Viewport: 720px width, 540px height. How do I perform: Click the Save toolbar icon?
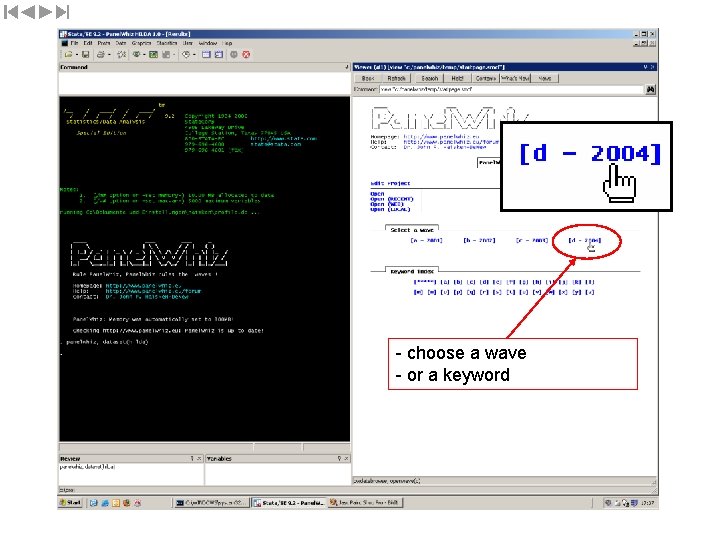(85, 55)
